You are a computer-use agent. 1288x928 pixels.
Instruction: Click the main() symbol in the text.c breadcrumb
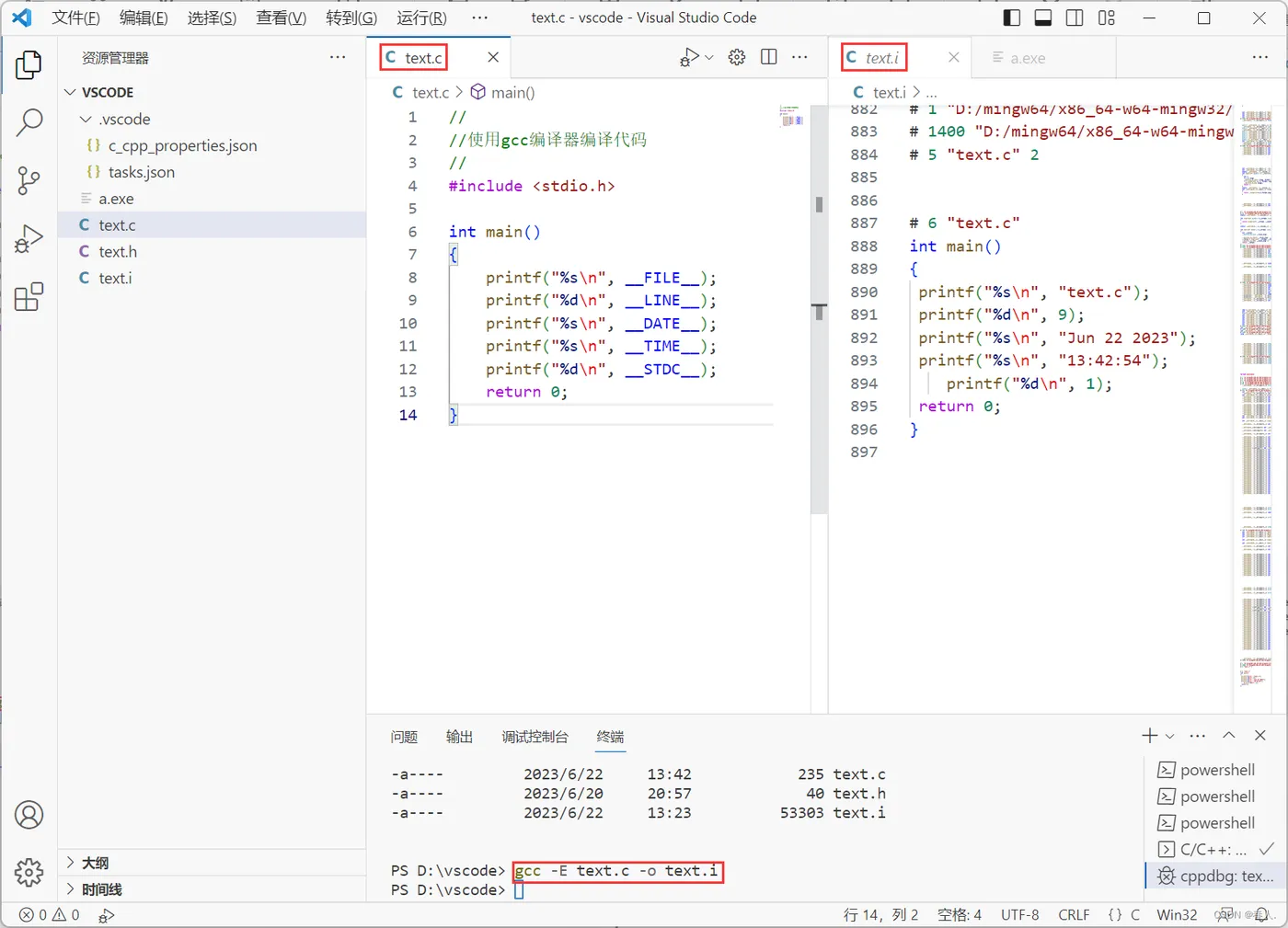click(502, 92)
